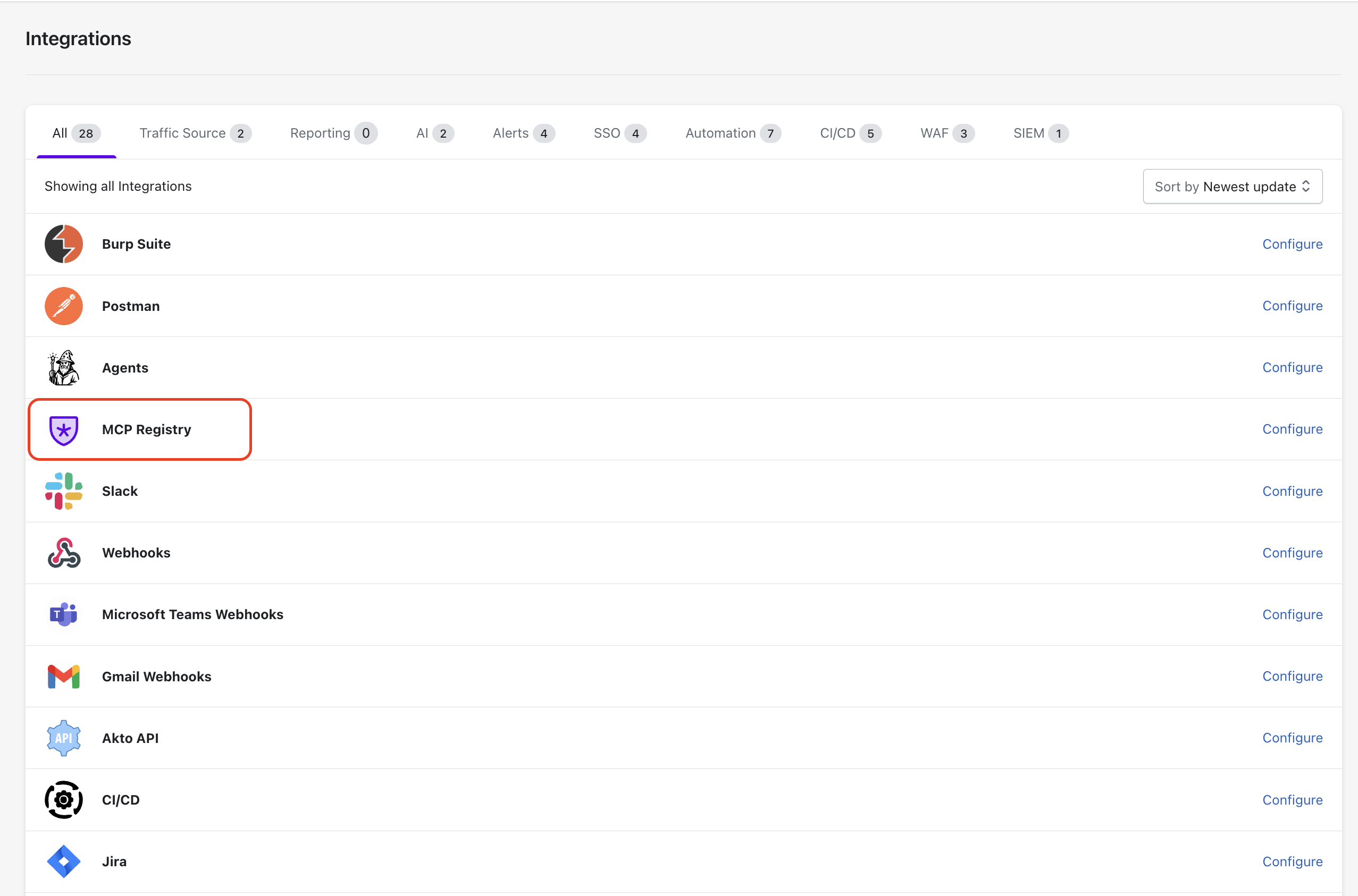This screenshot has width=1358, height=896.
Task: Click the Webhooks icon
Action: click(63, 553)
